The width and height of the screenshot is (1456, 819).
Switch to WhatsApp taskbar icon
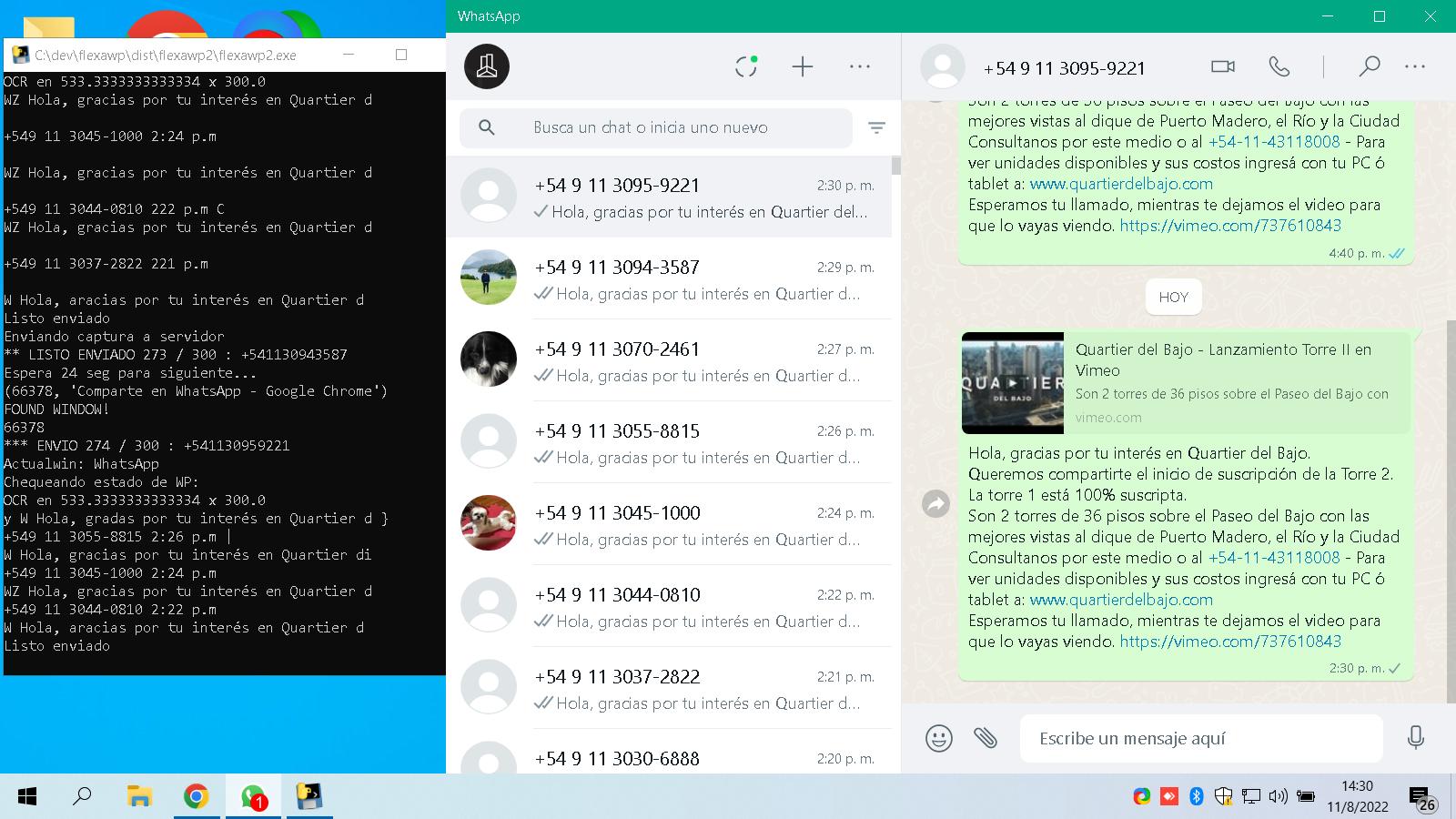253,797
